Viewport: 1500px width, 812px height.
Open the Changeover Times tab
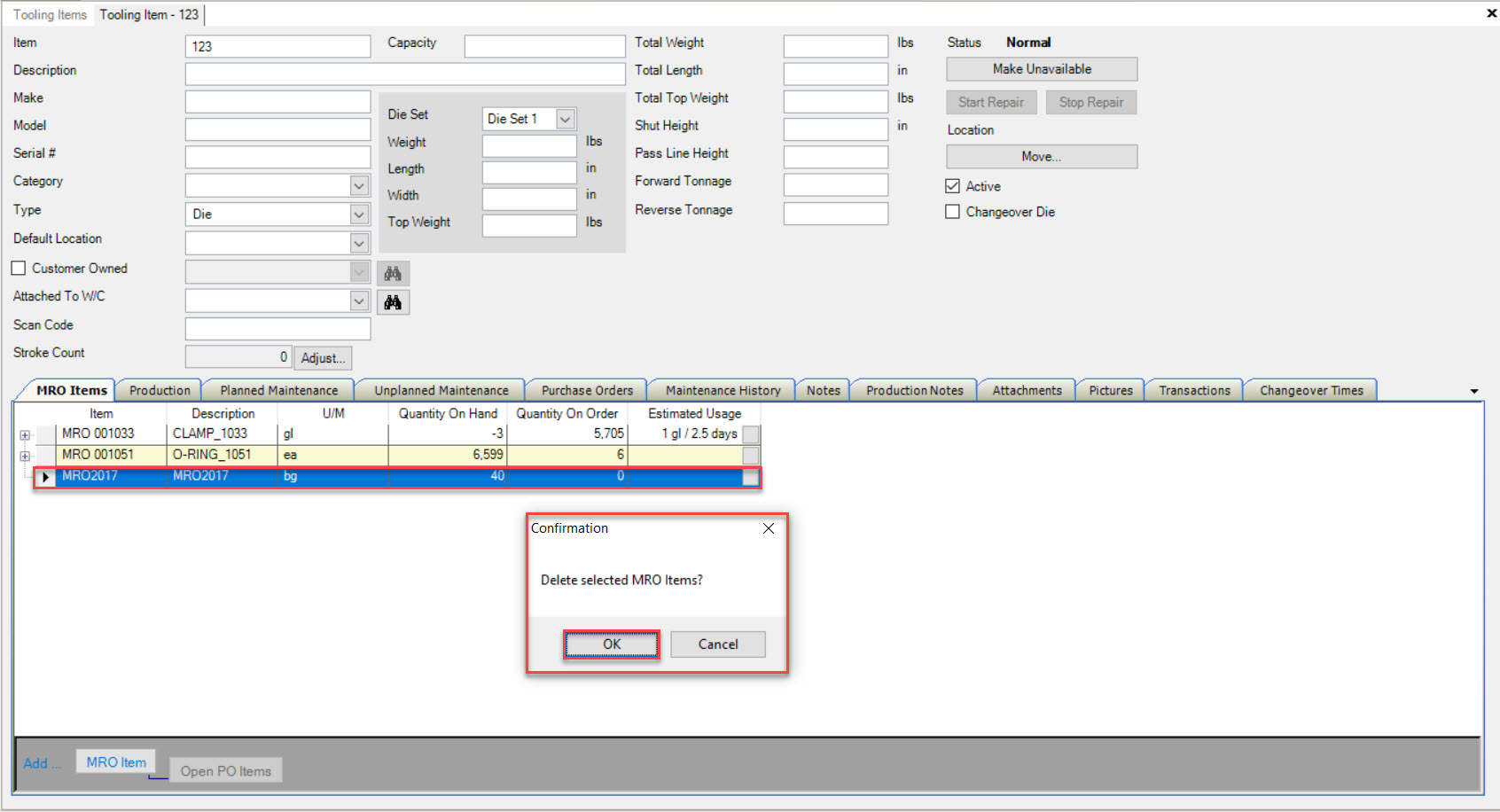coord(1311,390)
